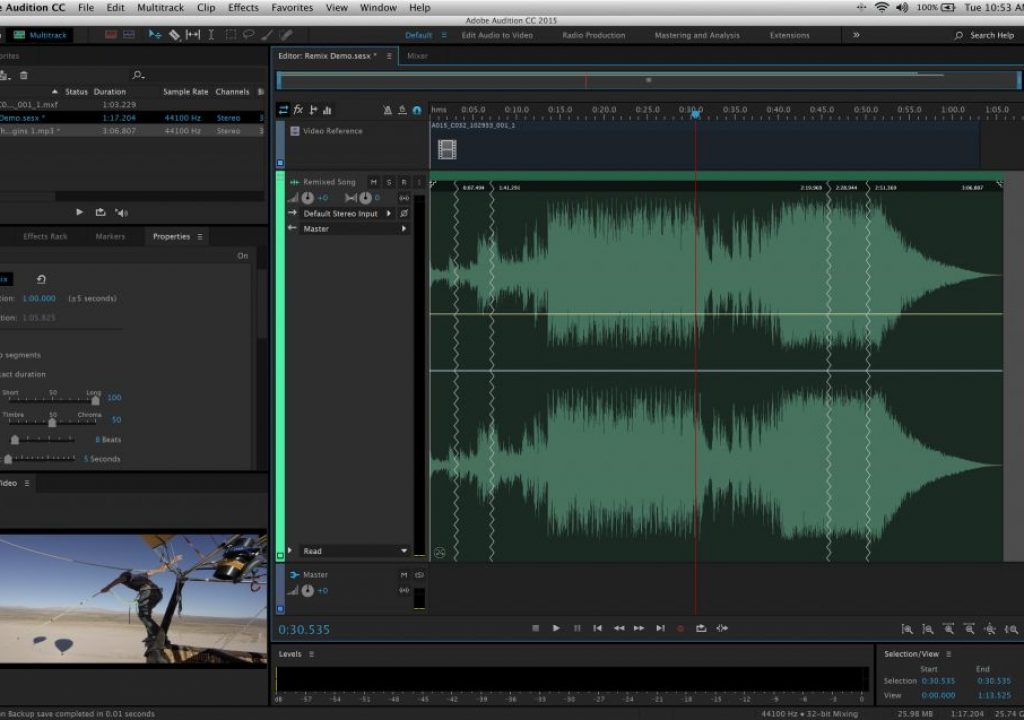Click the Fast Forward transport button
Image resolution: width=1024 pixels, height=720 pixels.
[639, 629]
